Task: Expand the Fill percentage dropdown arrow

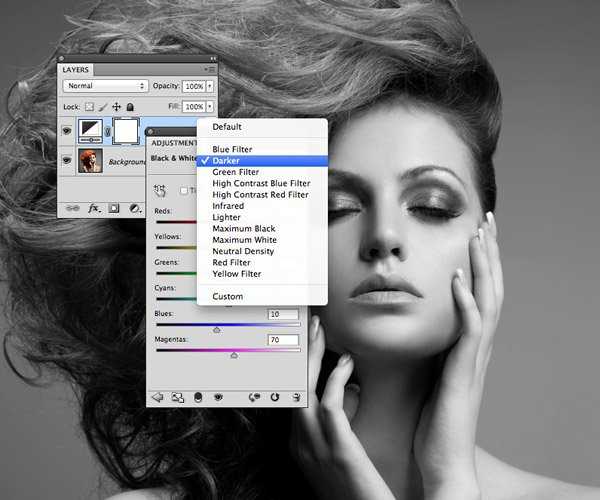Action: point(208,106)
